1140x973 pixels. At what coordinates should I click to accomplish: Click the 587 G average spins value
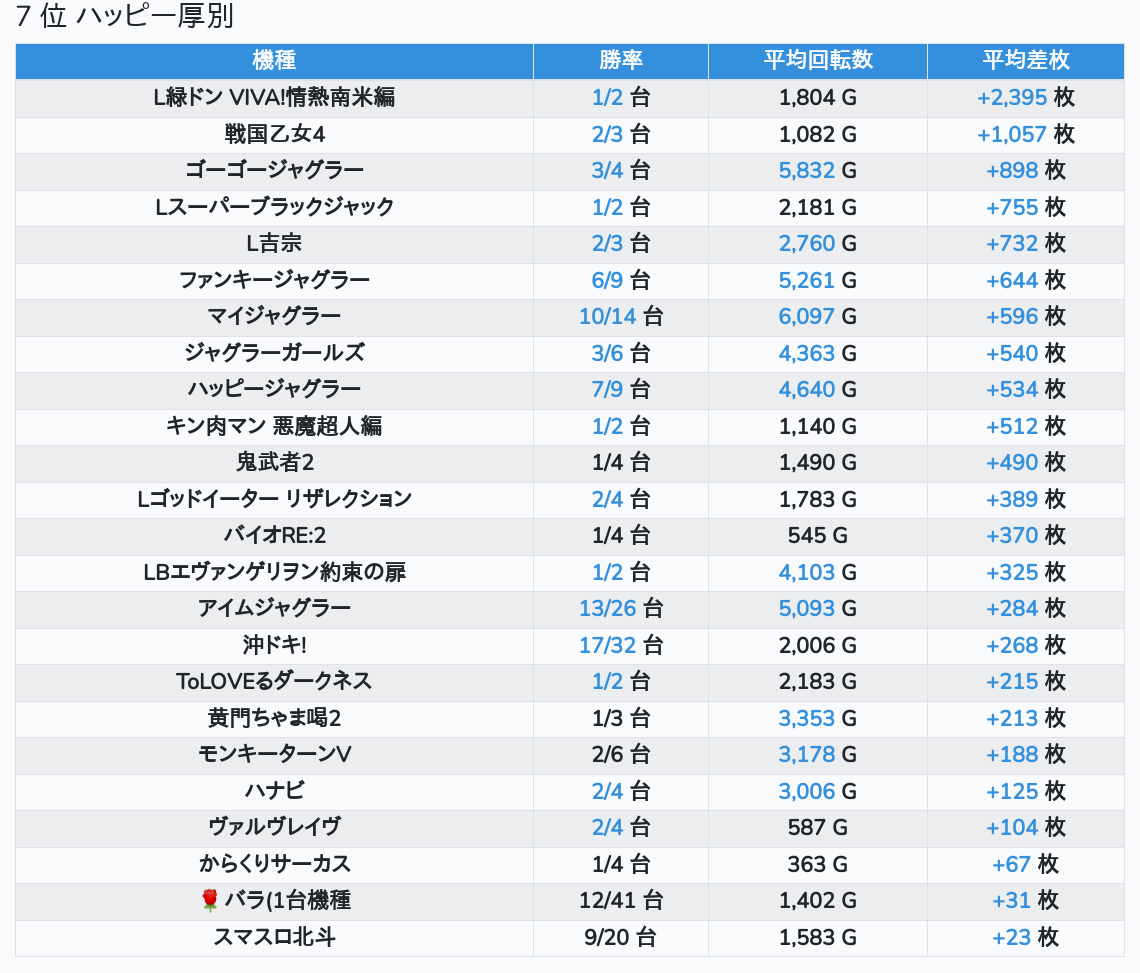click(x=818, y=828)
